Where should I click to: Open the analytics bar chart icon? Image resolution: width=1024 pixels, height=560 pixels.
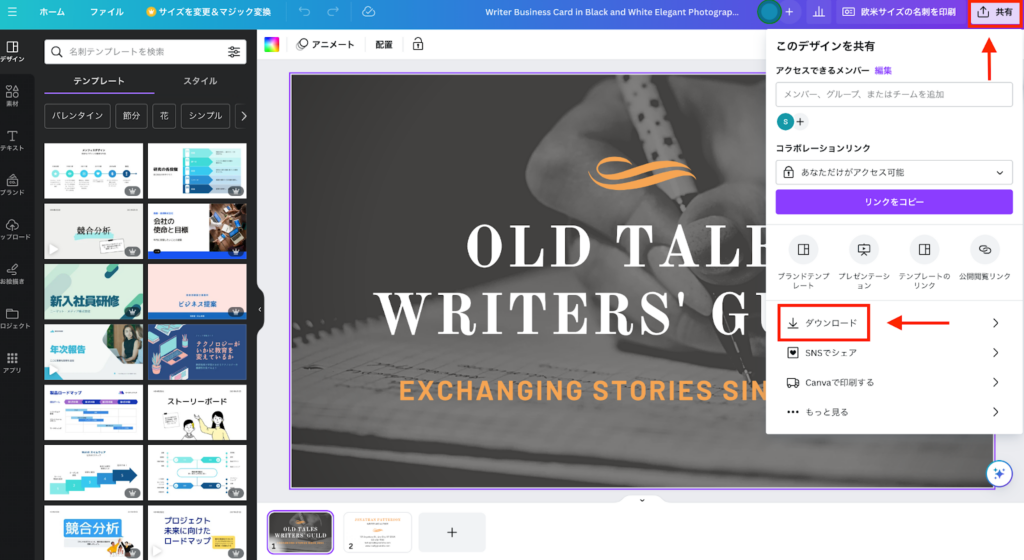pos(819,12)
